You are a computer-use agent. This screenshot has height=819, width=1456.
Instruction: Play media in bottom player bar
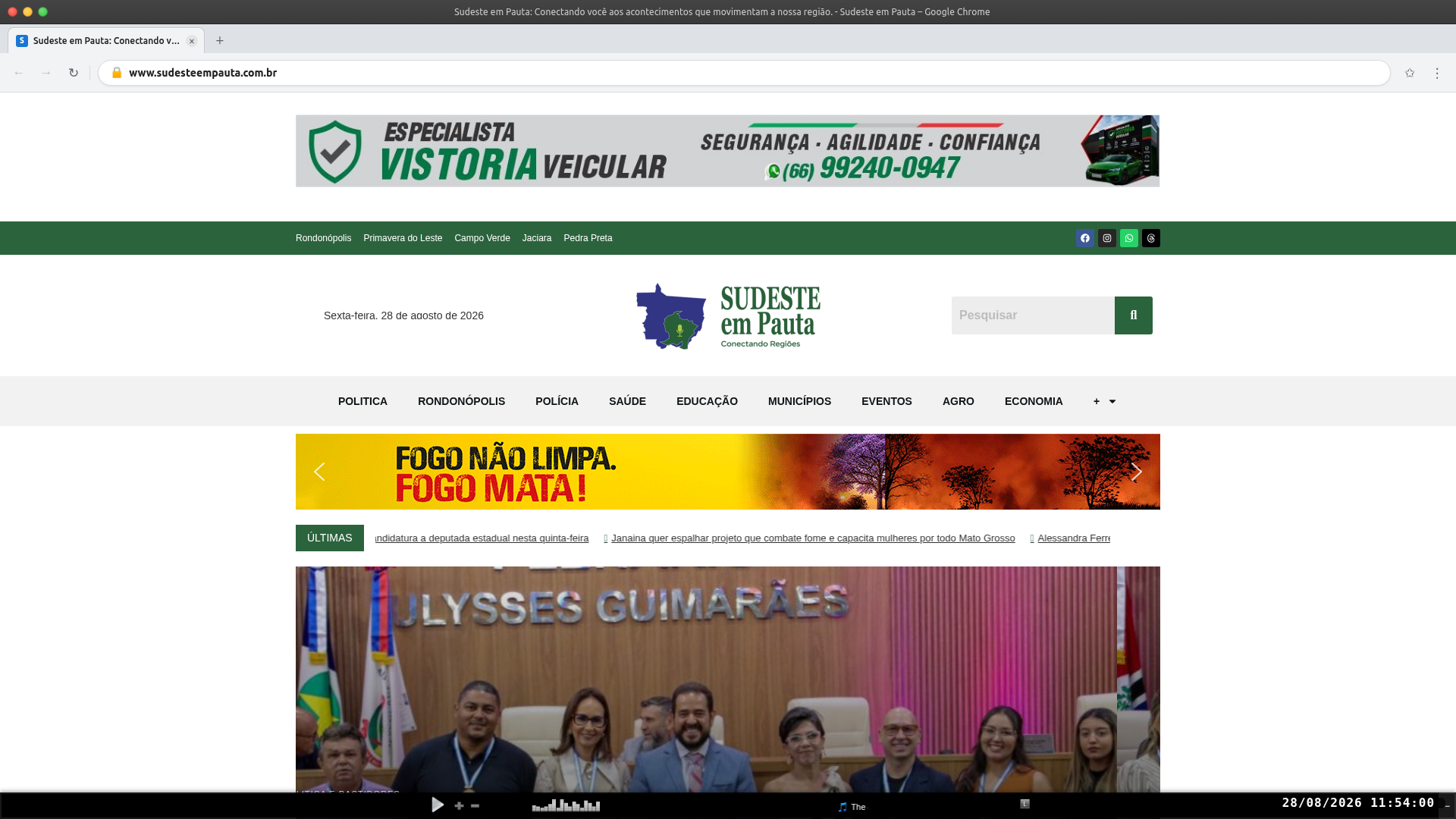point(438,805)
